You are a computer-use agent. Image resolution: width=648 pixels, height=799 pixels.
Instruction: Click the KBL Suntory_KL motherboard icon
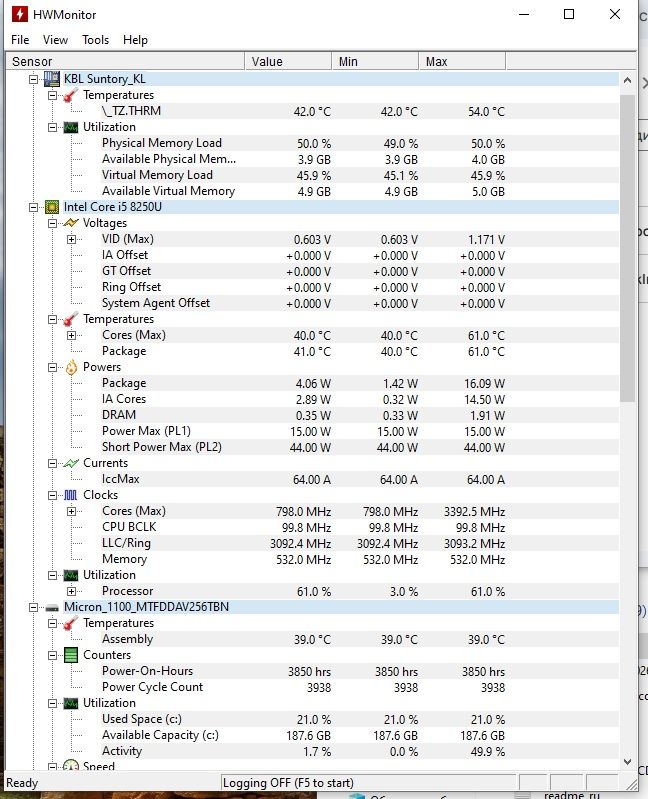click(52, 79)
